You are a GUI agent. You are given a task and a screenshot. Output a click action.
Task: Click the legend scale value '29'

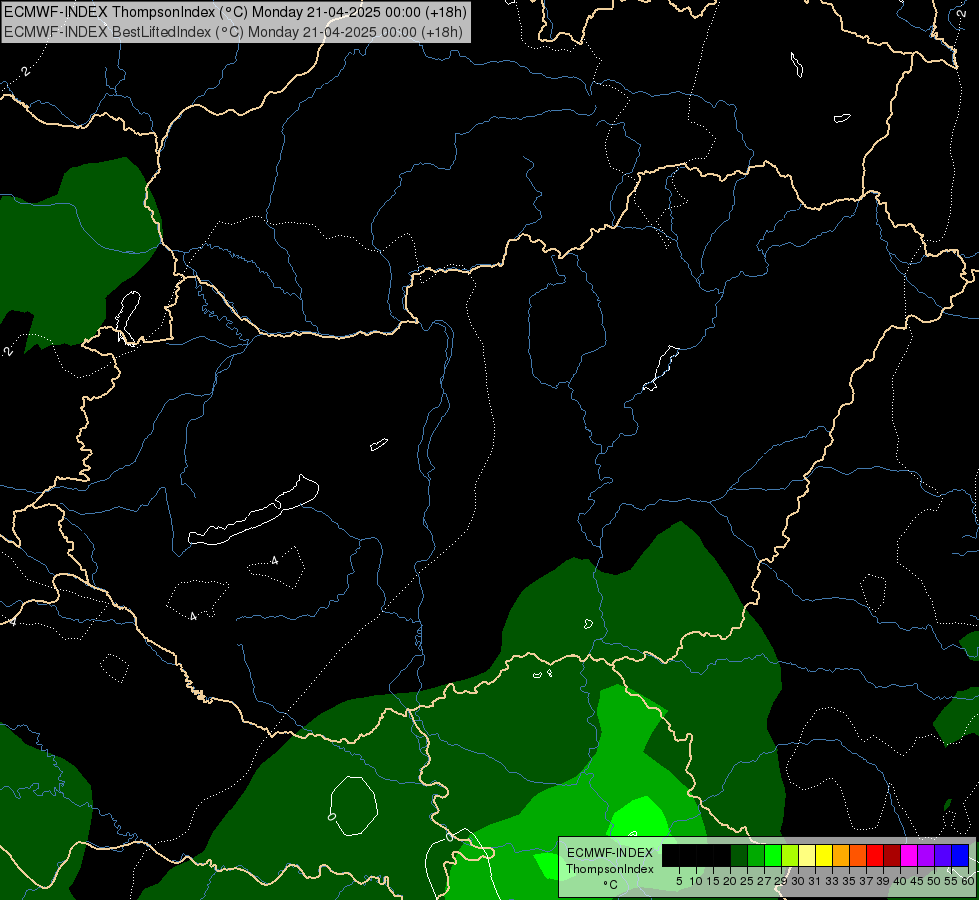pyautogui.click(x=781, y=881)
